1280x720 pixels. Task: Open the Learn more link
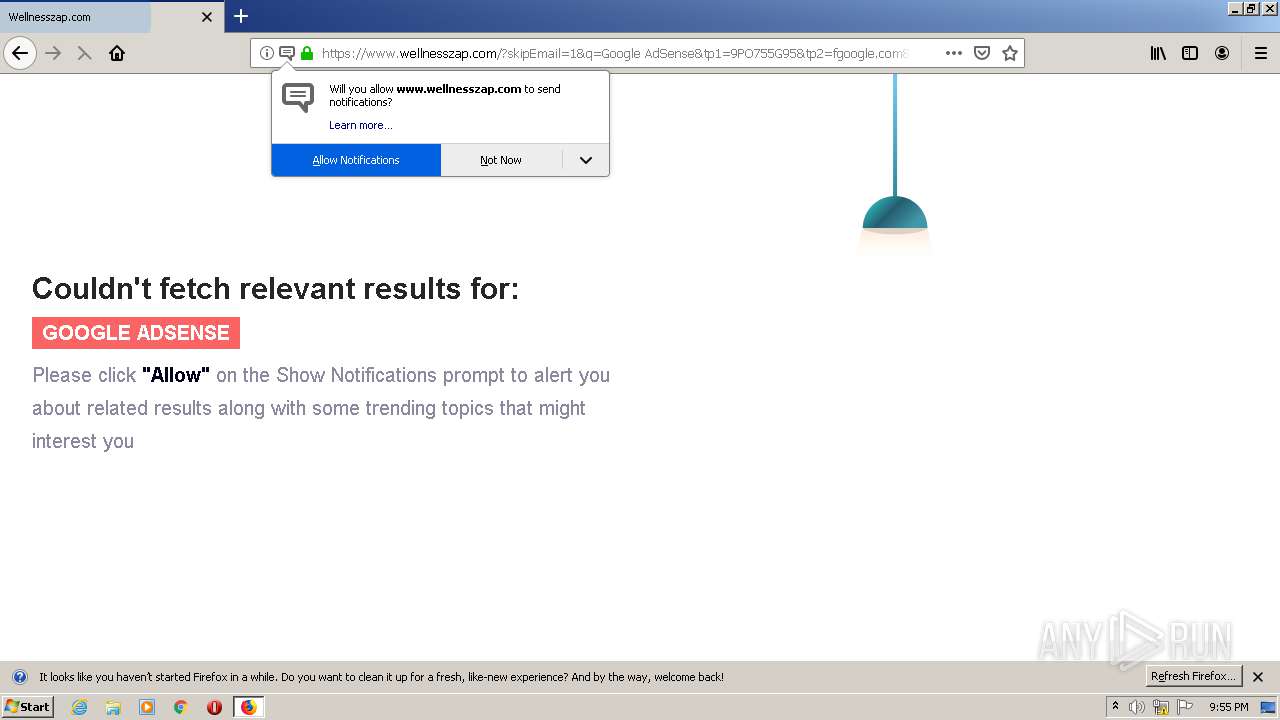(x=360, y=125)
